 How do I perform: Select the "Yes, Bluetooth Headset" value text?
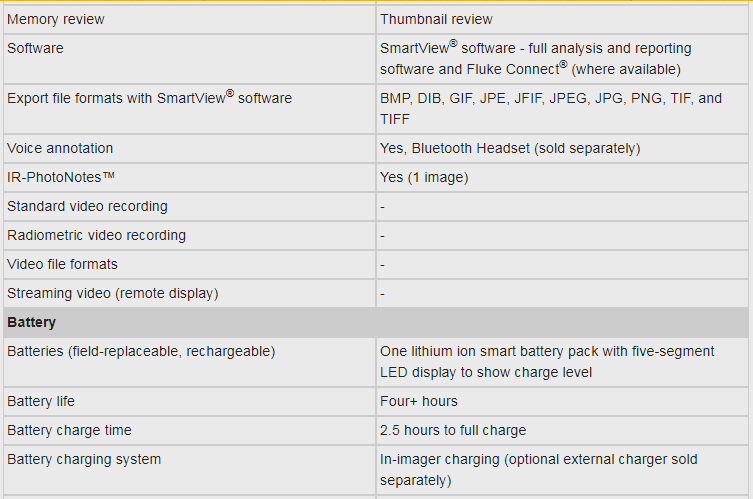[x=510, y=148]
